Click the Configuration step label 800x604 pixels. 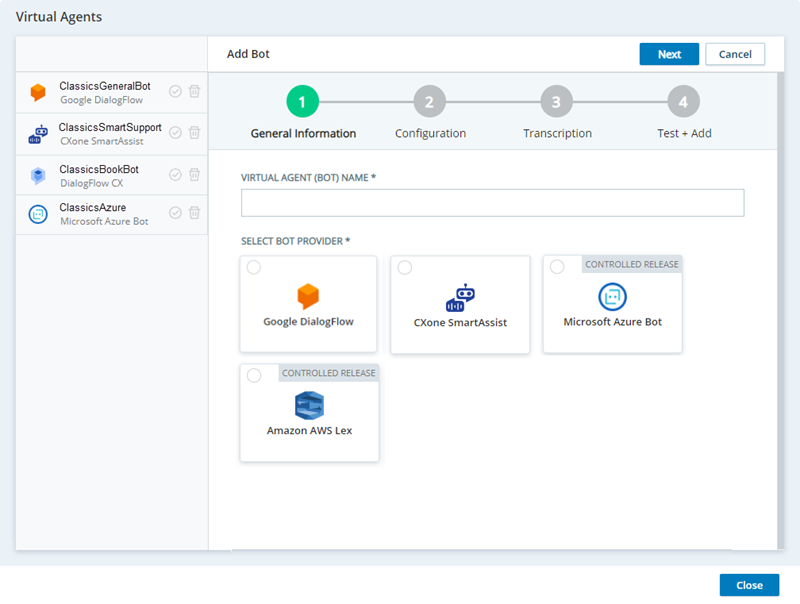click(430, 134)
